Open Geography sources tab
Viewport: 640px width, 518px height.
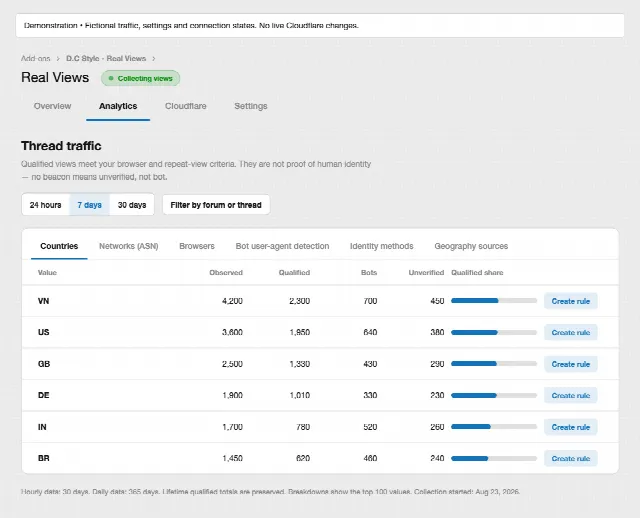coord(471,246)
